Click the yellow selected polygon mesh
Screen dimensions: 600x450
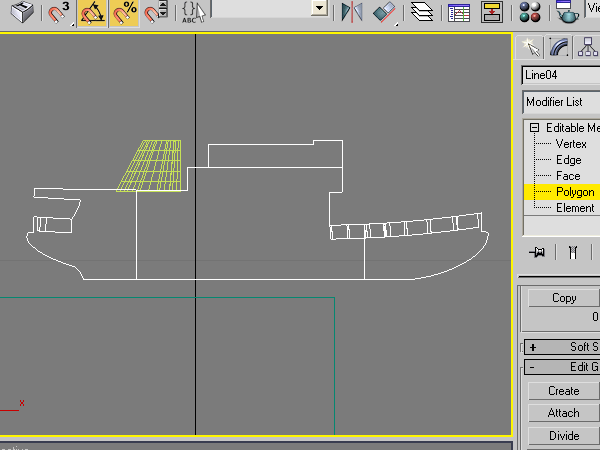155,168
